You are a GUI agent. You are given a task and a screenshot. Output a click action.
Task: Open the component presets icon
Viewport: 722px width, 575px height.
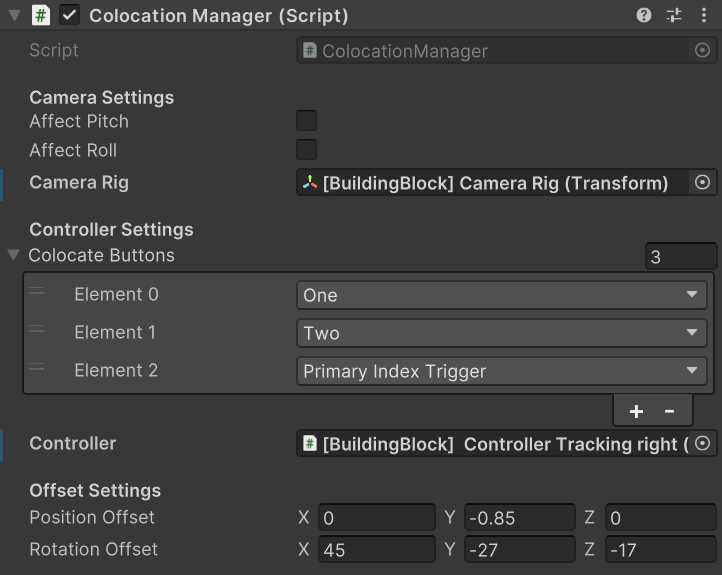tap(674, 15)
